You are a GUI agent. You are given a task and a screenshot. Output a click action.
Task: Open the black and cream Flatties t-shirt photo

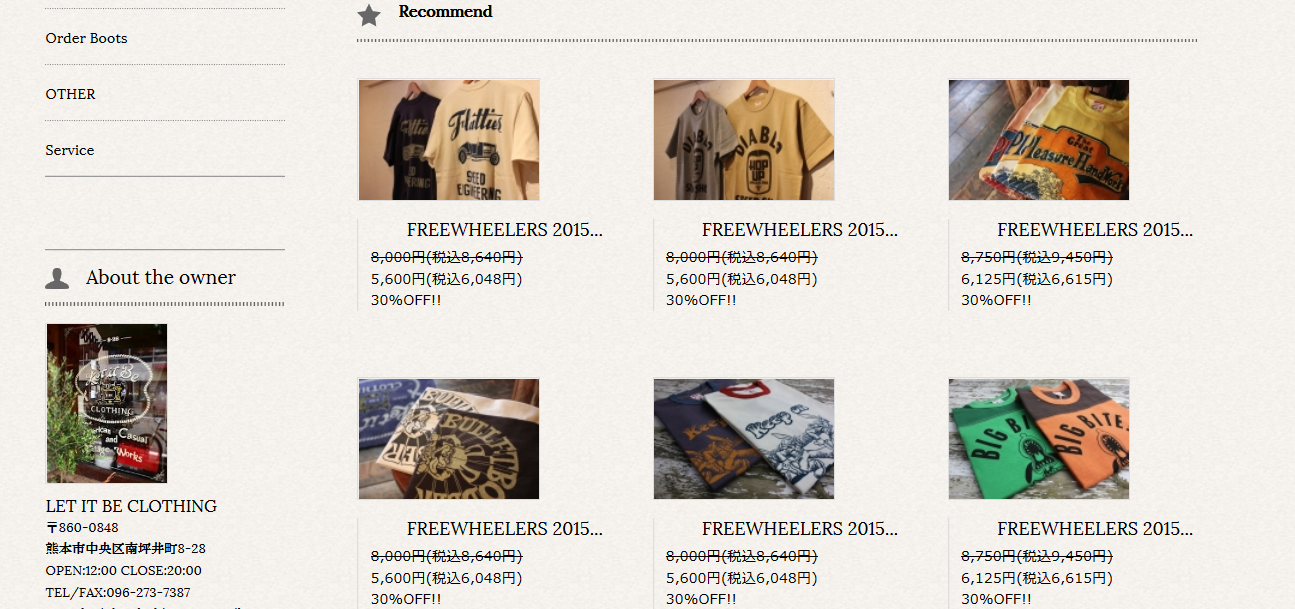point(449,140)
